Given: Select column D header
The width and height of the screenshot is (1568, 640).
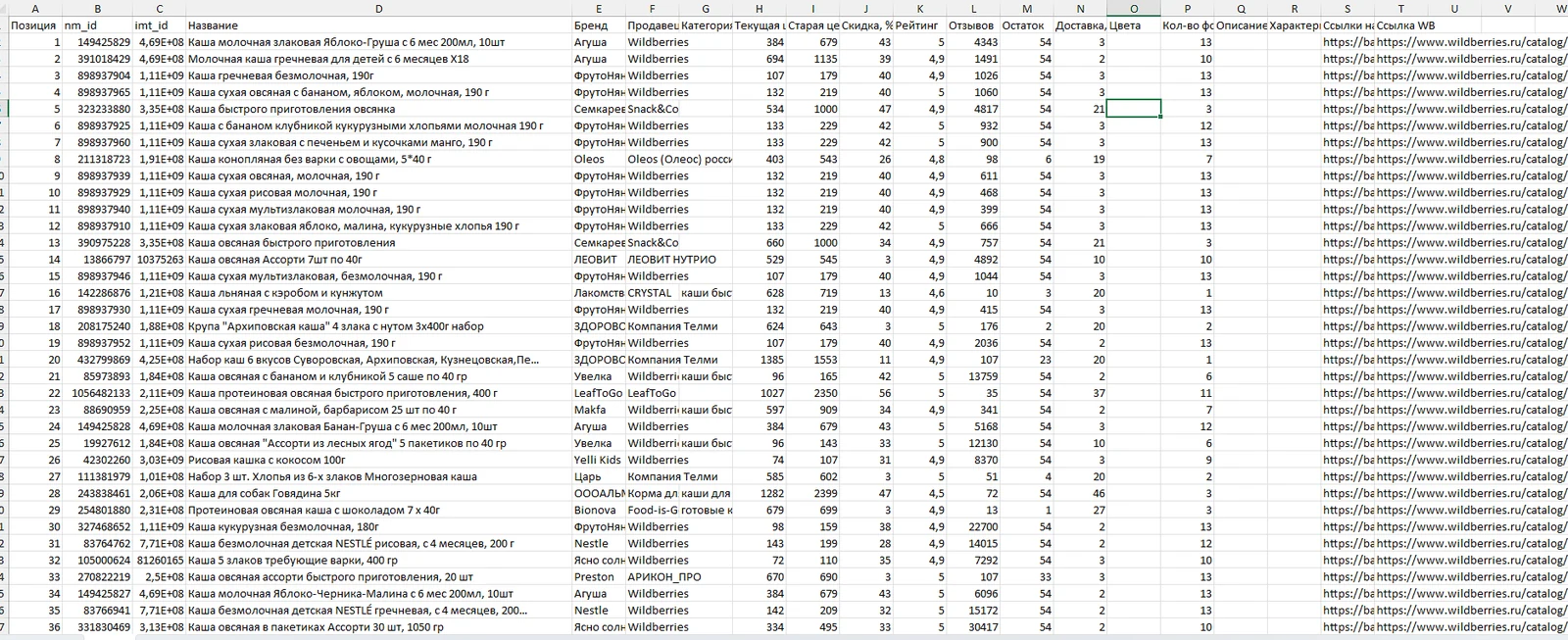Looking at the screenshot, I should coord(379,9).
